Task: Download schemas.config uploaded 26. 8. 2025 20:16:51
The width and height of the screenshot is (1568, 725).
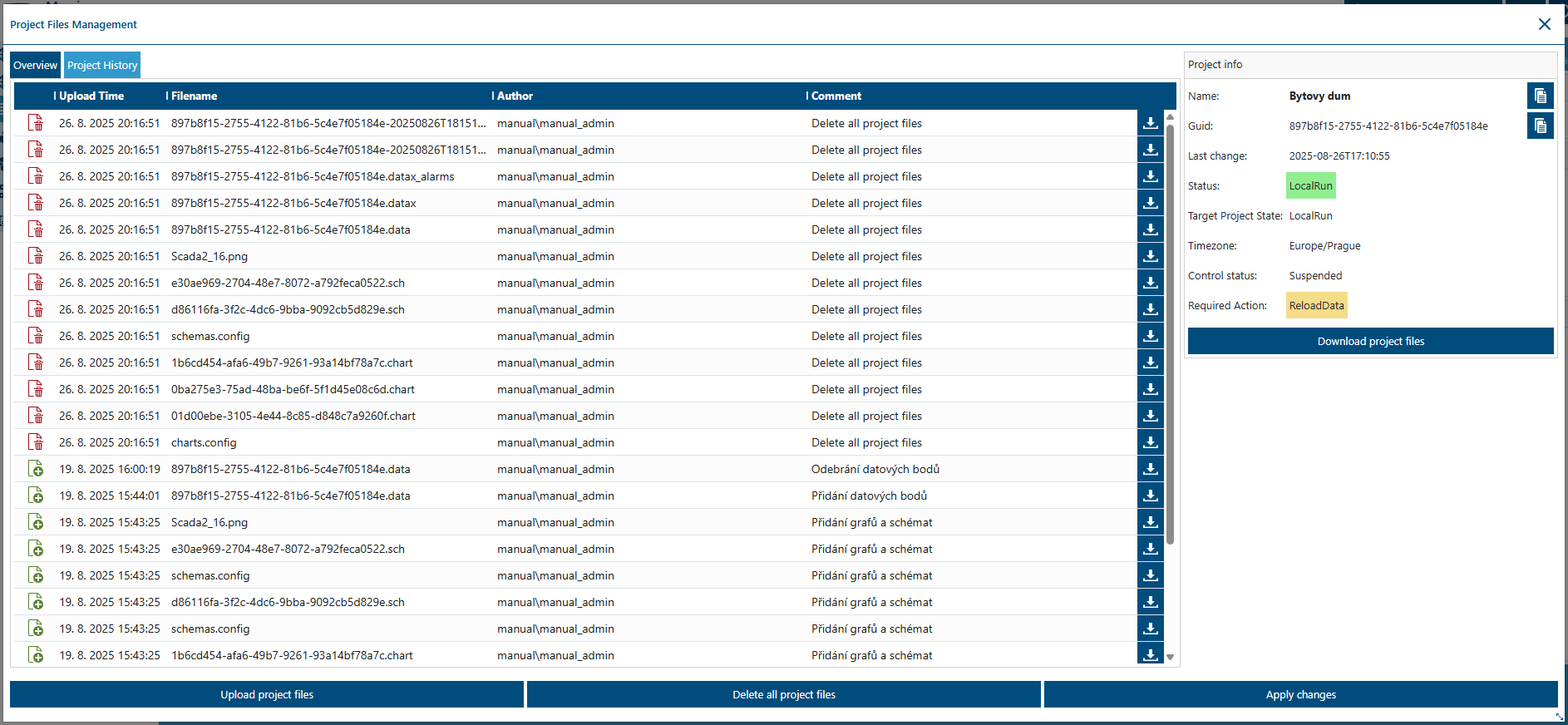Action: point(1150,336)
